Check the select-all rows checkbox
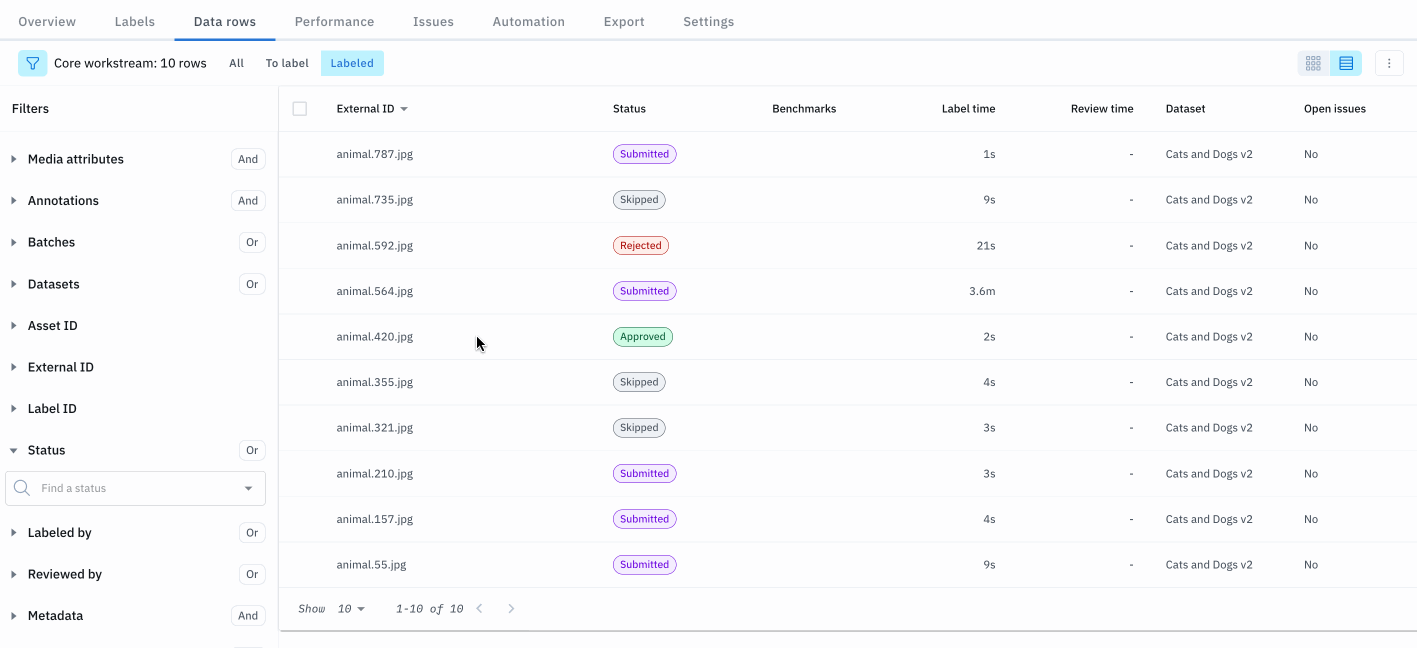Screen dimensions: 1417x648 pos(300,108)
